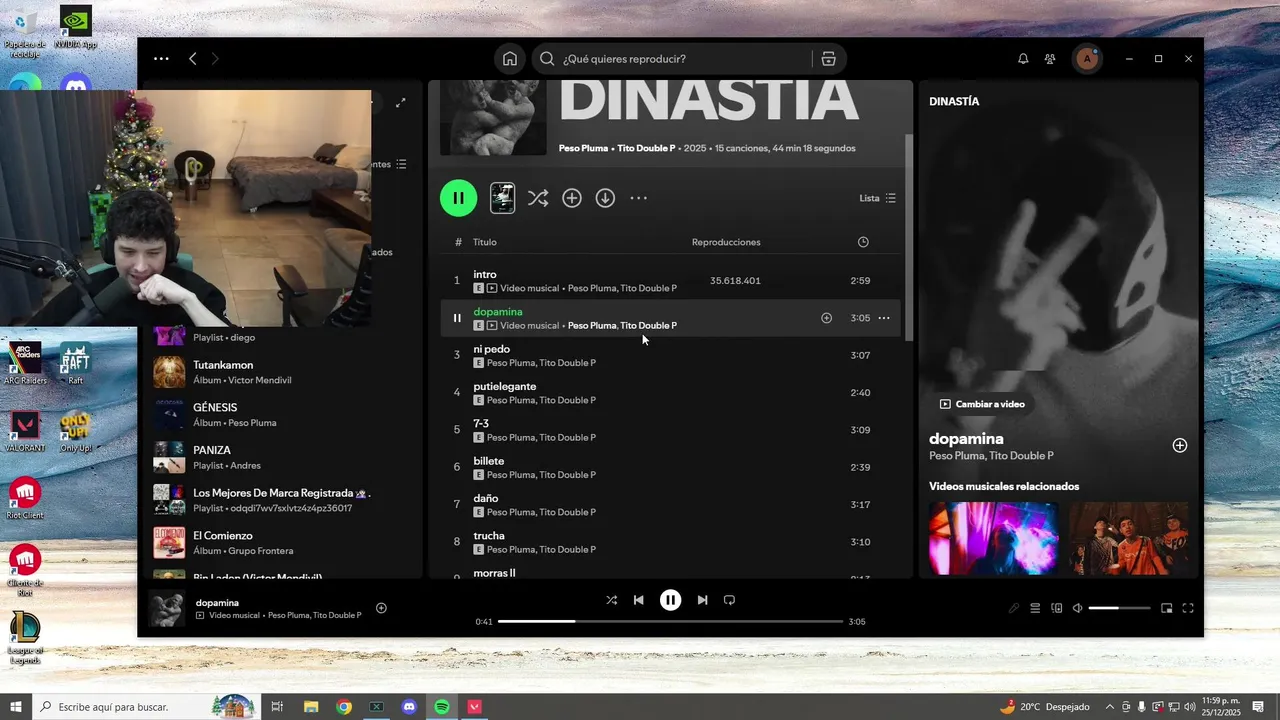
Task: Add dopamina to liked songs in row
Action: pos(826,318)
